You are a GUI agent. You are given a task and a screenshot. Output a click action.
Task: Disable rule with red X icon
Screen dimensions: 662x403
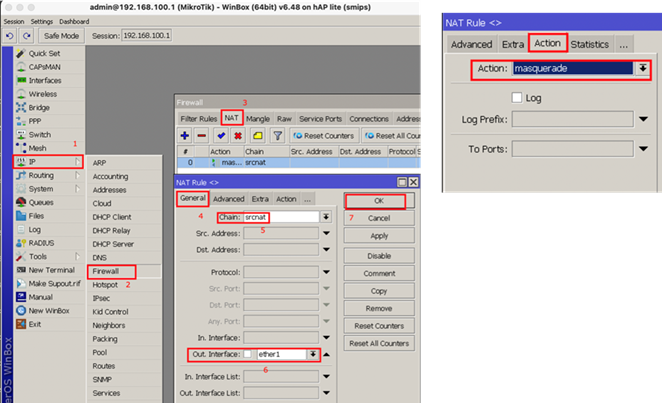pos(238,135)
